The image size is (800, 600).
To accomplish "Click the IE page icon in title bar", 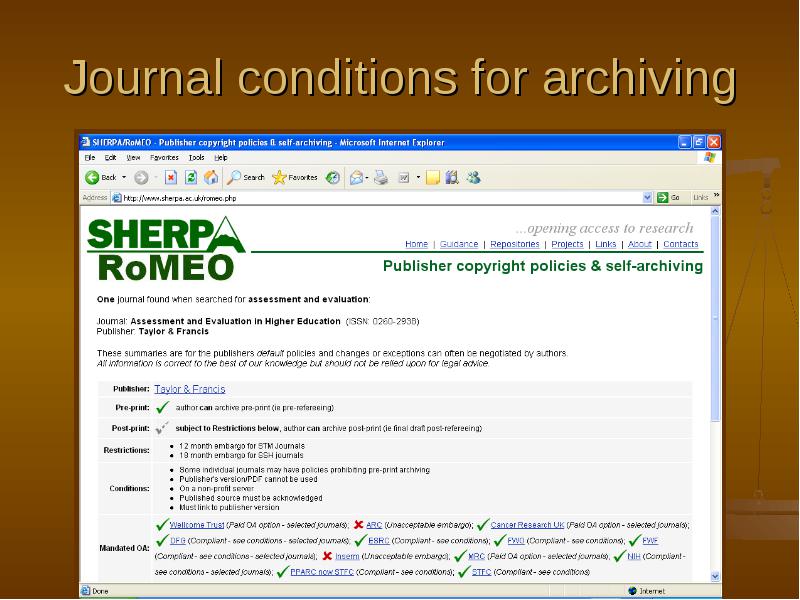I will pos(86,142).
